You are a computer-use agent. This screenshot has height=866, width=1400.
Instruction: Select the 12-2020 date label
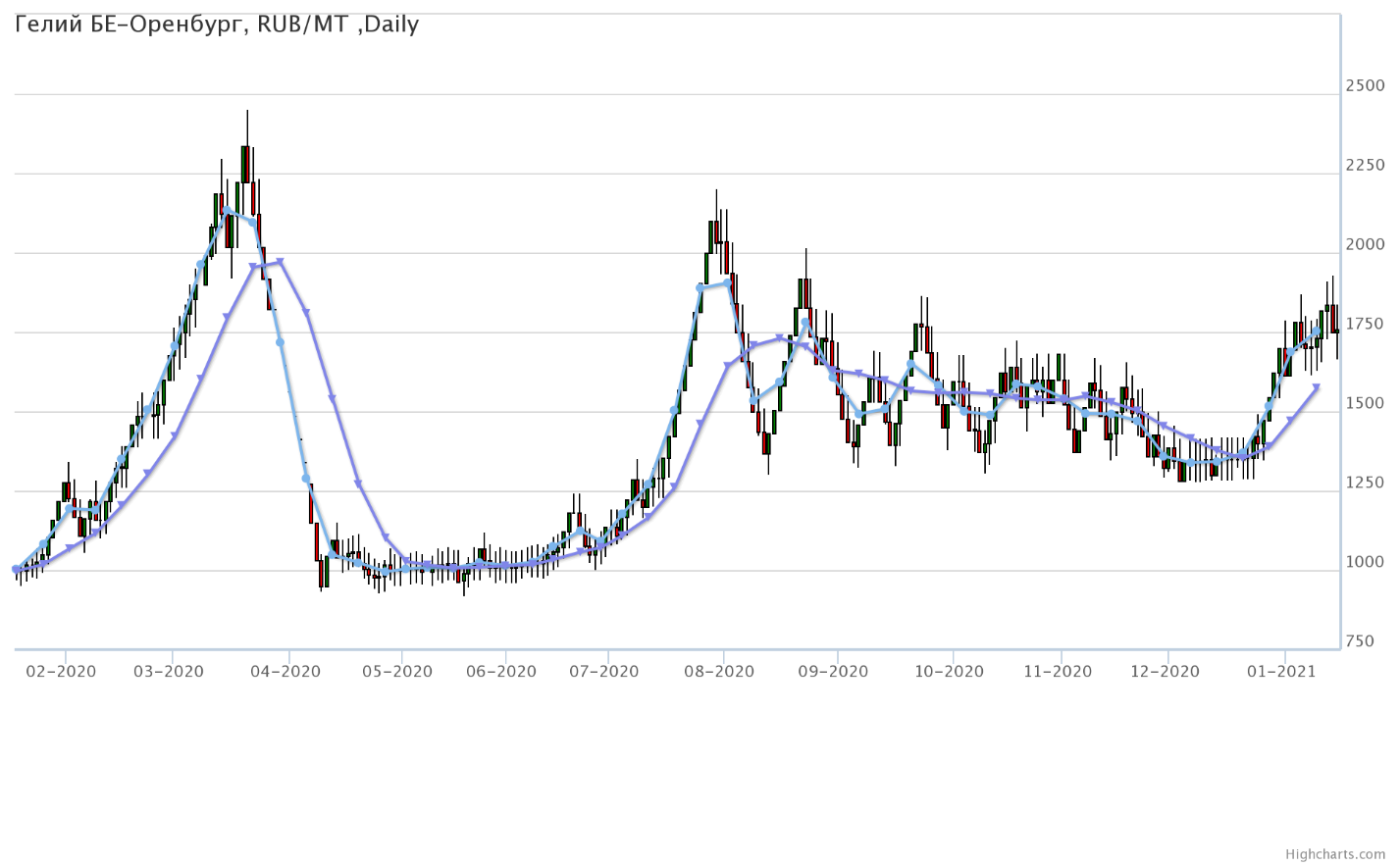tap(1165, 672)
